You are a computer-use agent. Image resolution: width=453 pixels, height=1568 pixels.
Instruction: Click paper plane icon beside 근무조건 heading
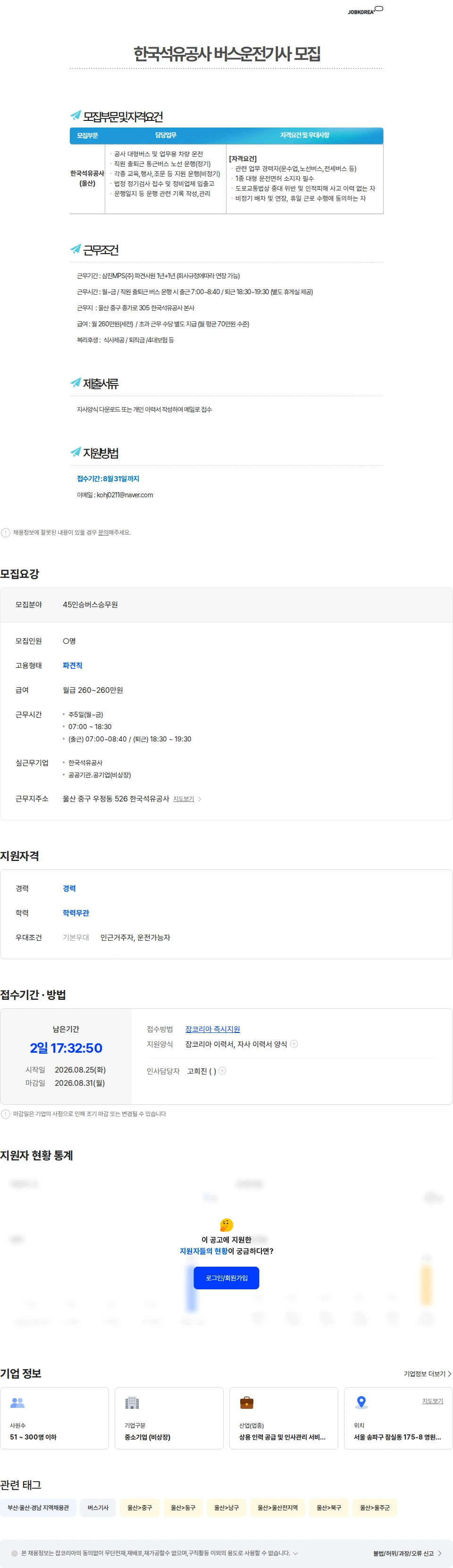pos(75,248)
